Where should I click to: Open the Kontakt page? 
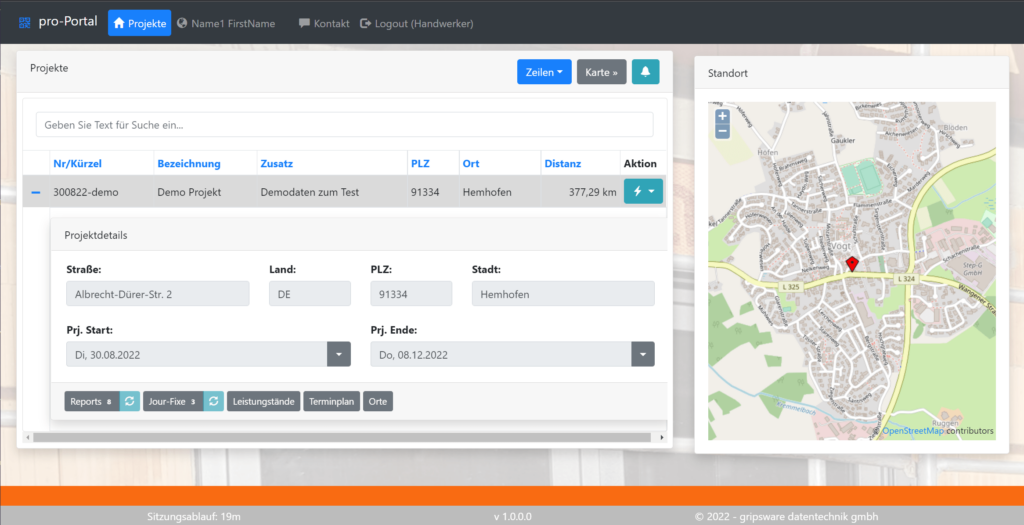click(324, 24)
